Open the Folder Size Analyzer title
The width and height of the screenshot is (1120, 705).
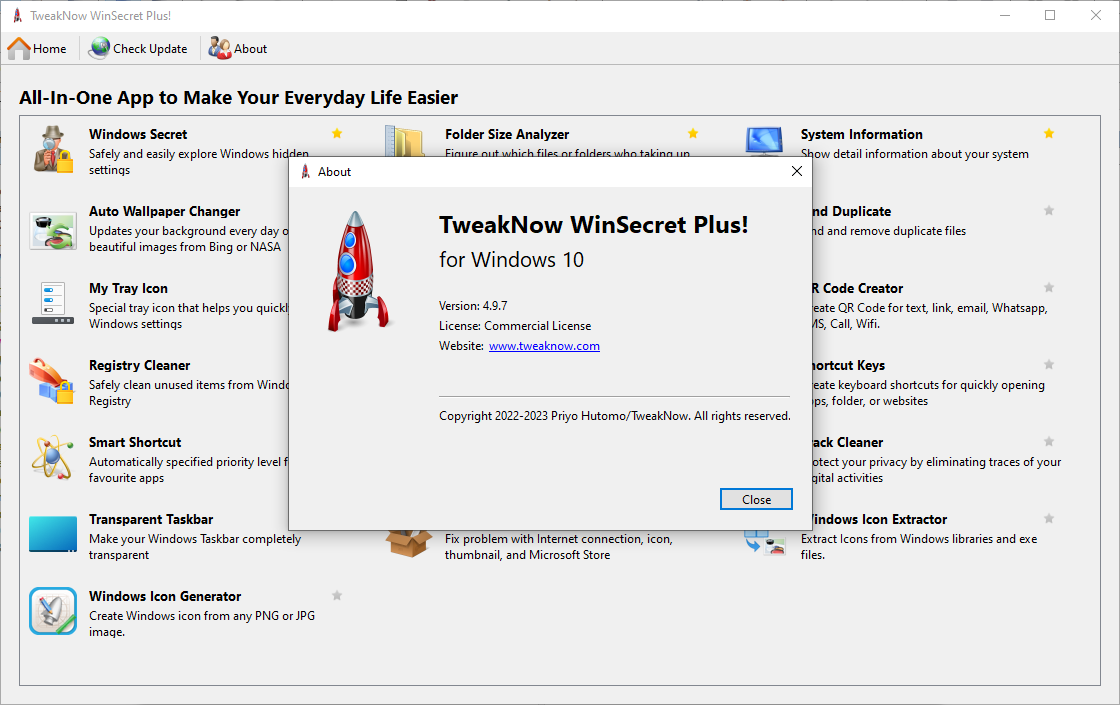pos(507,134)
